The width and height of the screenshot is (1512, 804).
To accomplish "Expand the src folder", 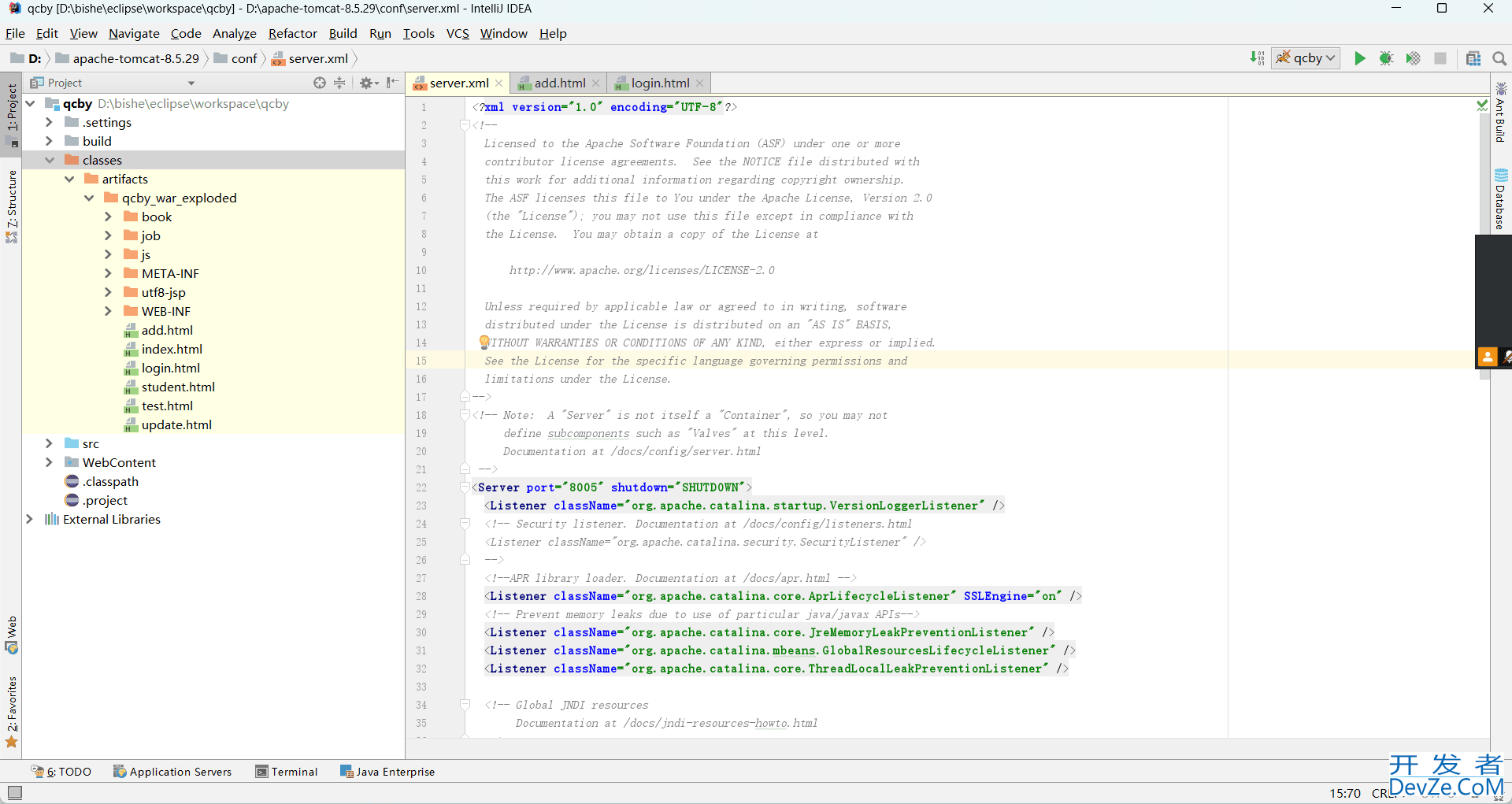I will click(x=49, y=444).
